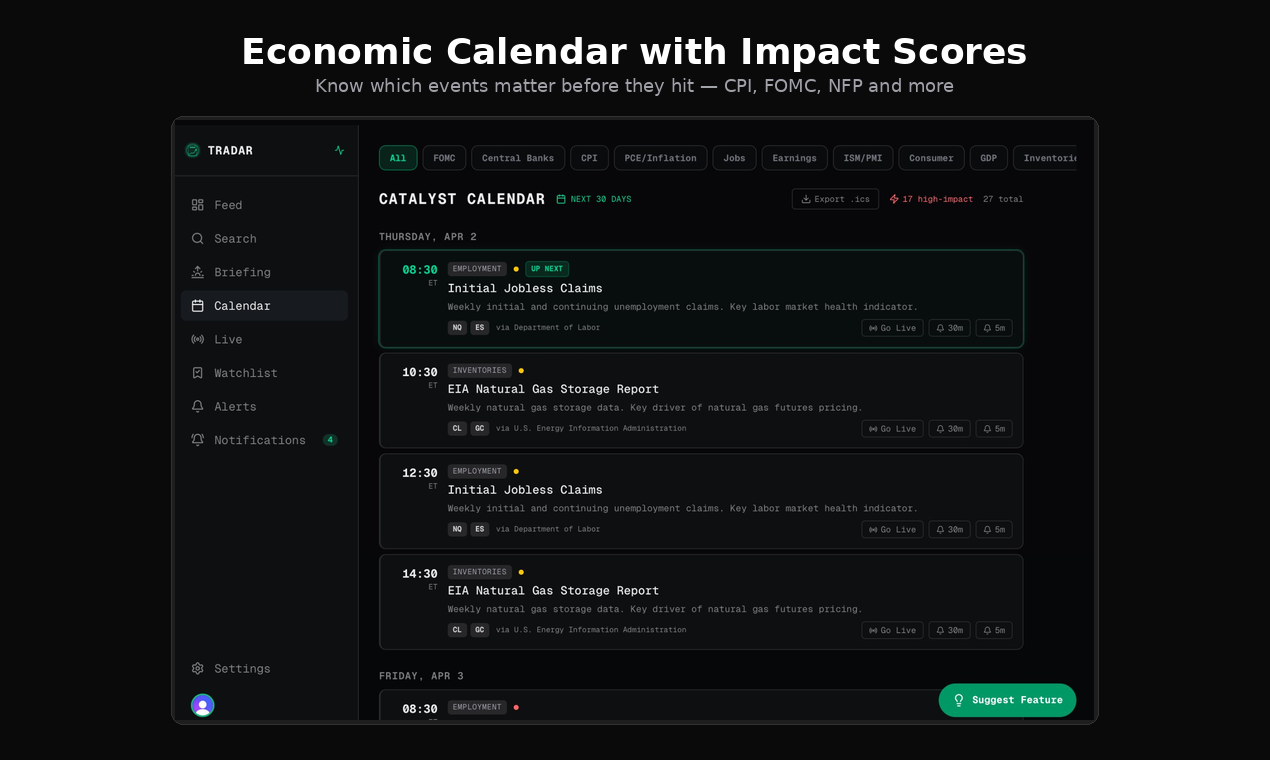Set 5m alert for 10:30 EIA report
The width and height of the screenshot is (1270, 760).
(x=994, y=429)
